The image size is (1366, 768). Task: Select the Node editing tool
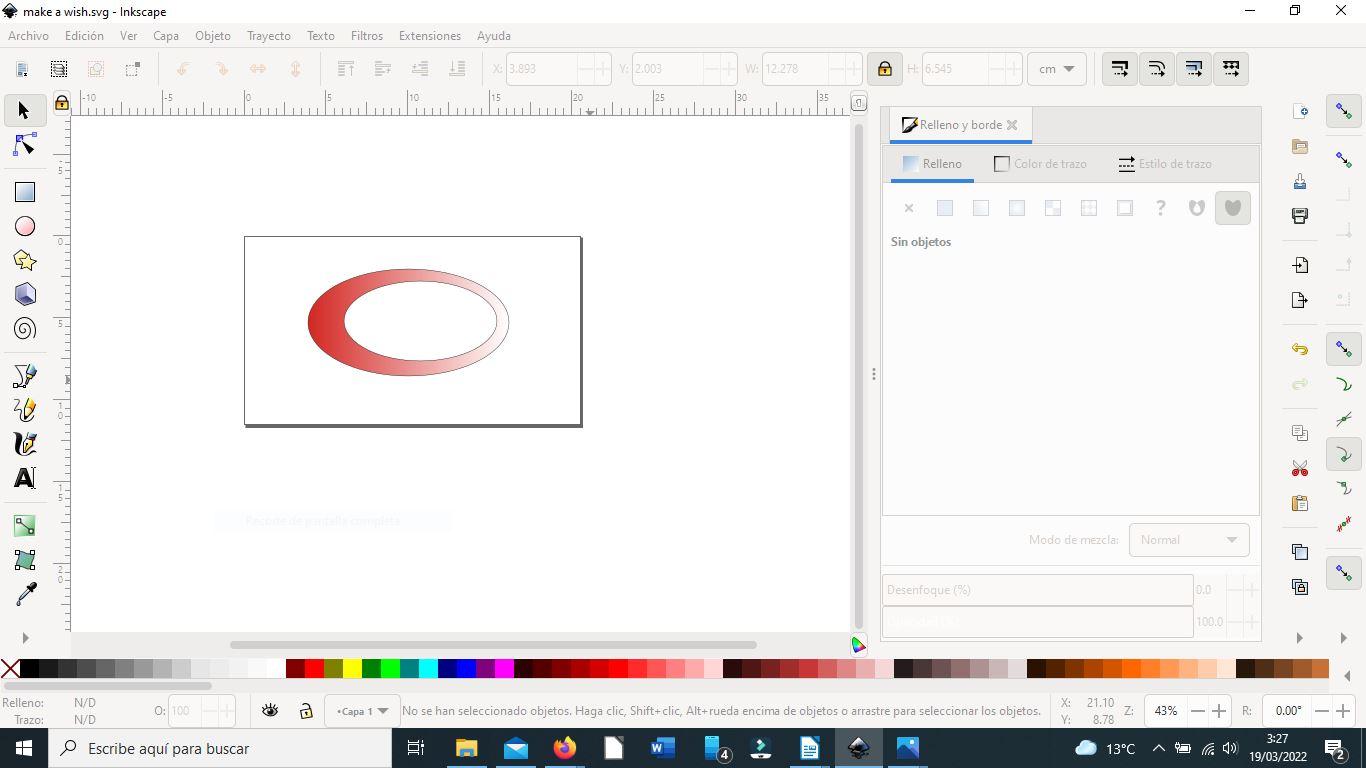[x=24, y=146]
